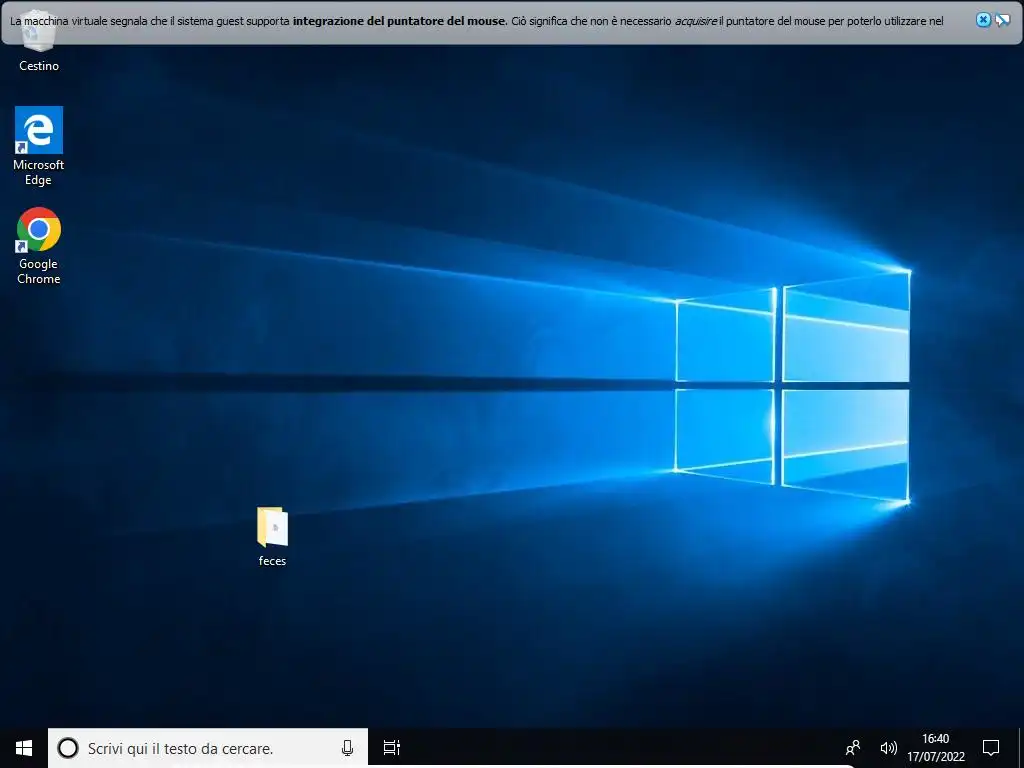Click the Cortana circle icon in search box
The height and width of the screenshot is (768, 1024).
tap(68, 748)
